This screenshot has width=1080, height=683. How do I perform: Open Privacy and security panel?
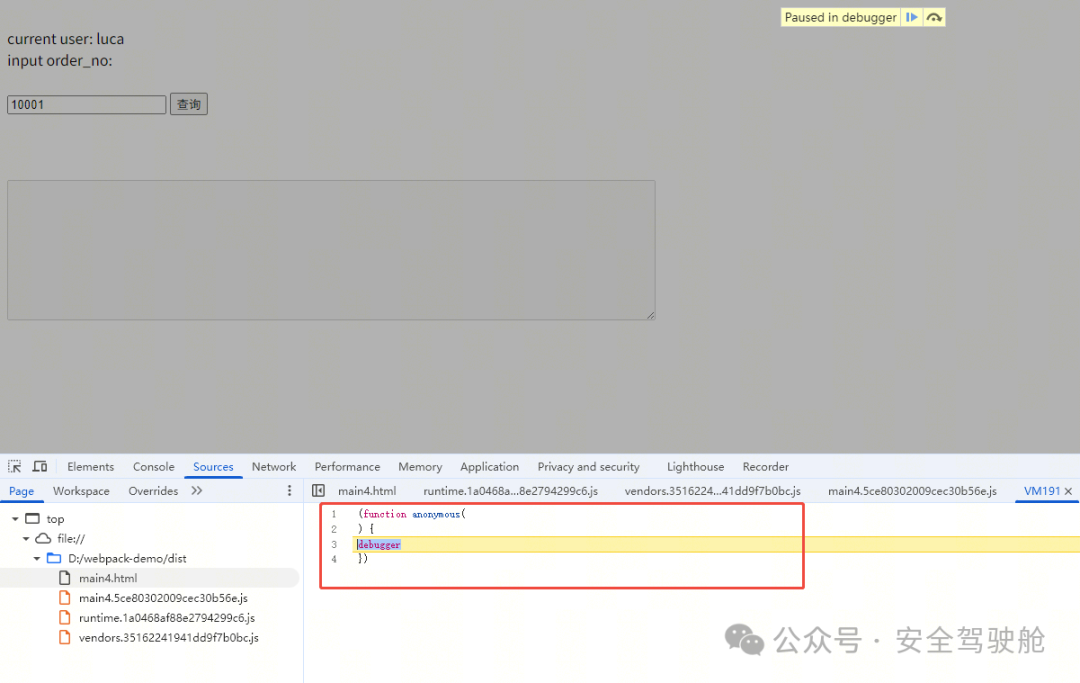pos(588,466)
